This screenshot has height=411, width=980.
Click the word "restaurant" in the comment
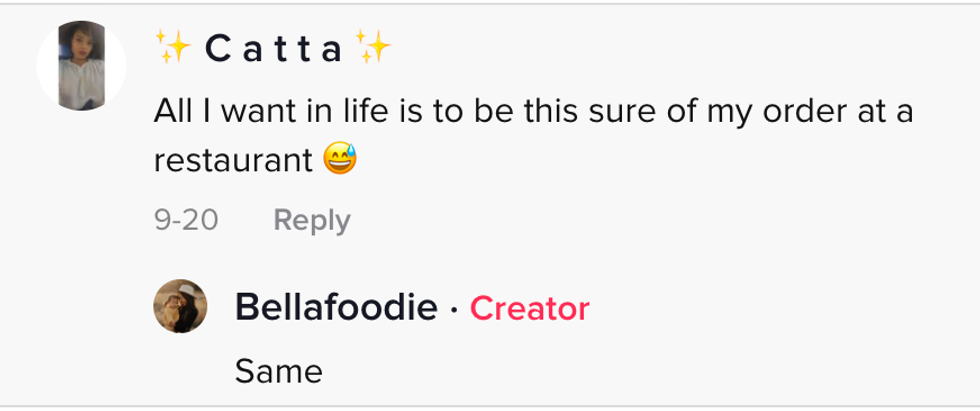(x=233, y=160)
